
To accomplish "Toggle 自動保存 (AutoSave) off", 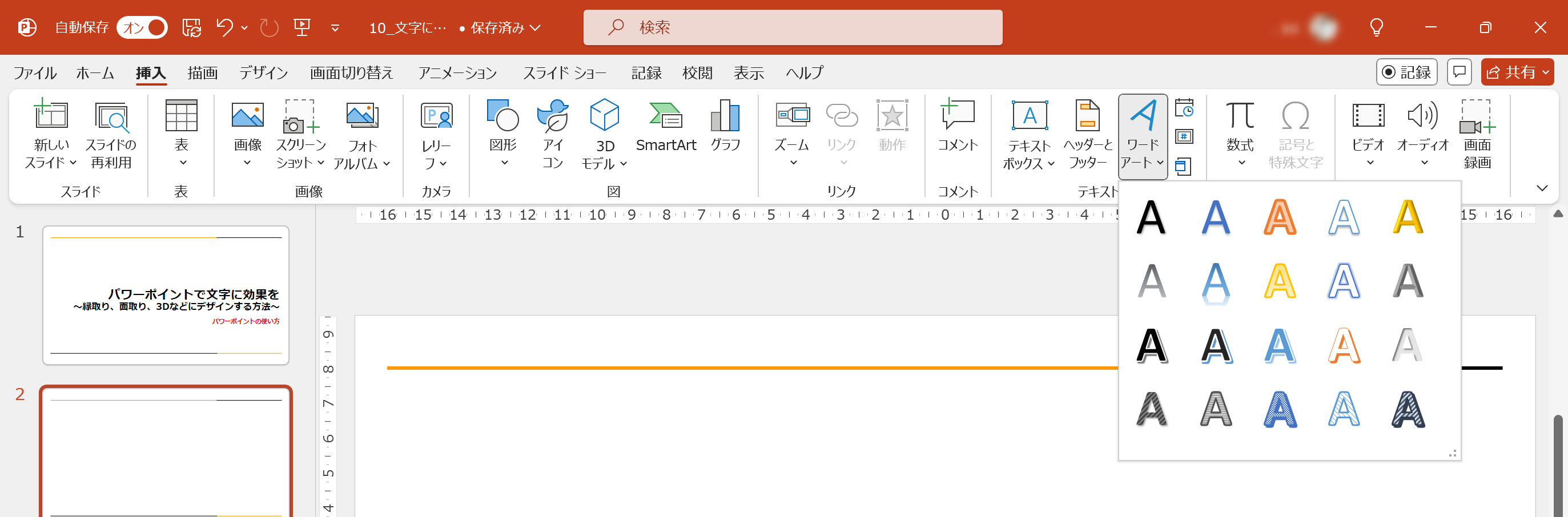I will coord(141,27).
